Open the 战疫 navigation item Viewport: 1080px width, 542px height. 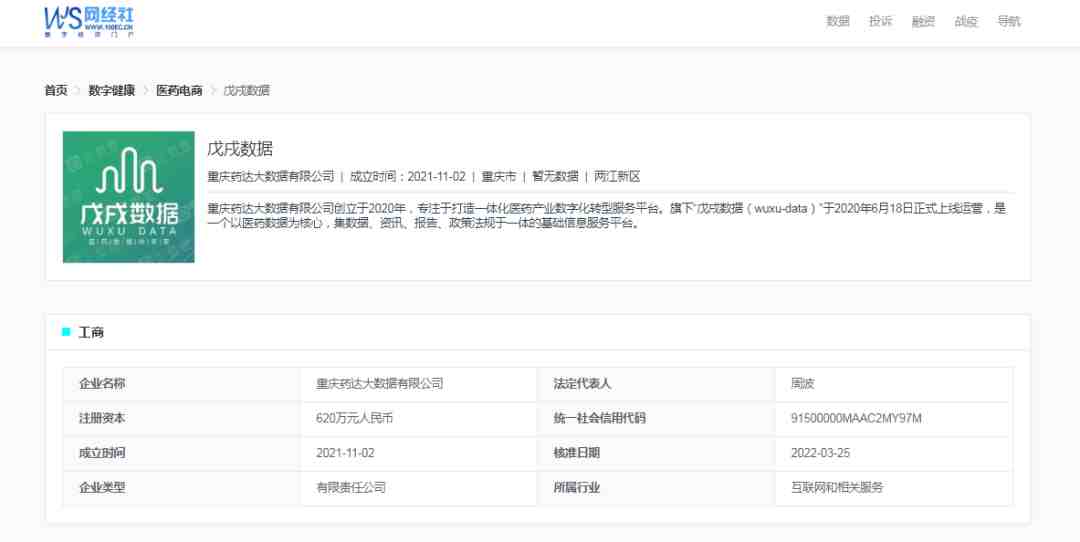[x=966, y=21]
